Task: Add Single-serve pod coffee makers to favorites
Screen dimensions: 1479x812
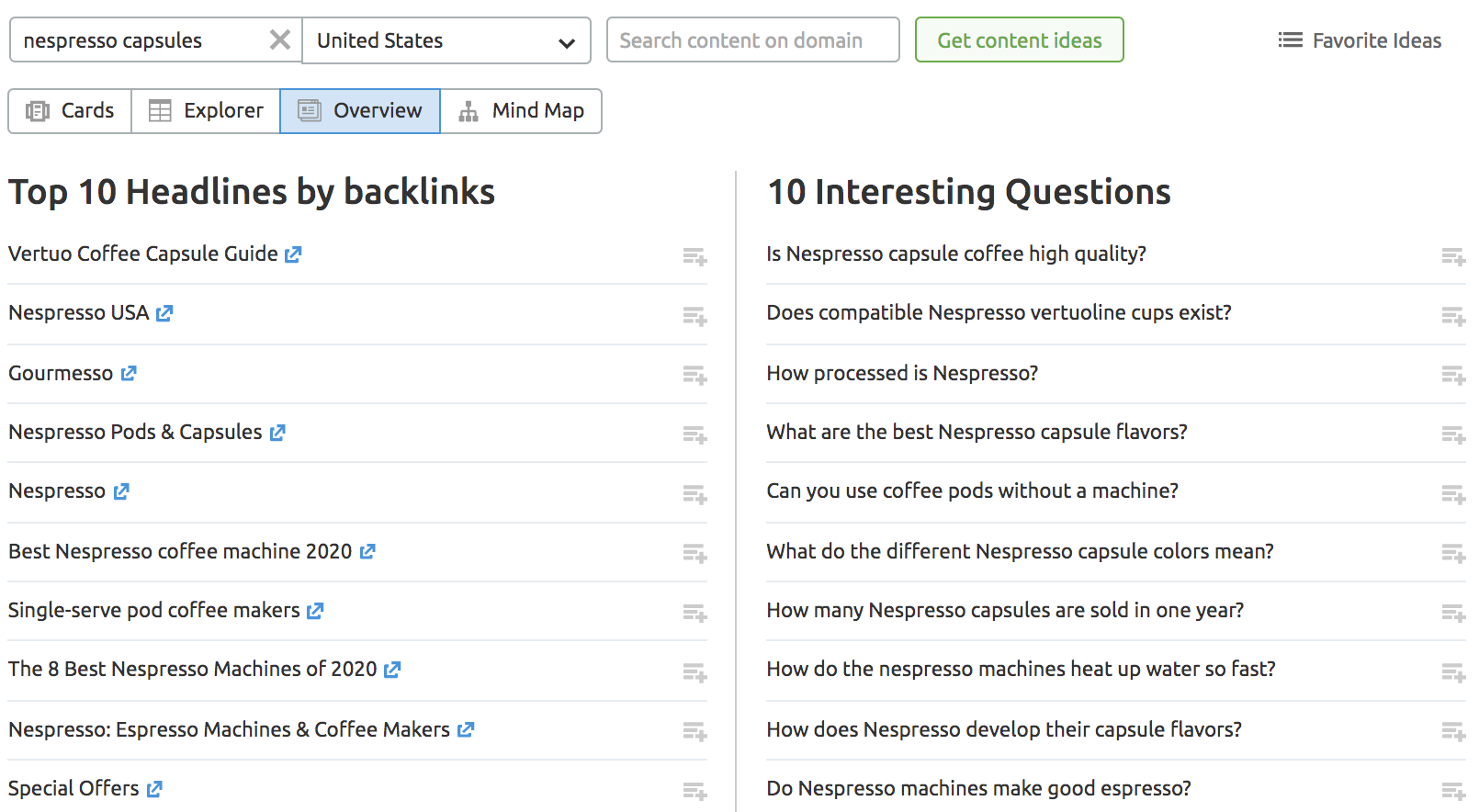Action: (x=694, y=613)
